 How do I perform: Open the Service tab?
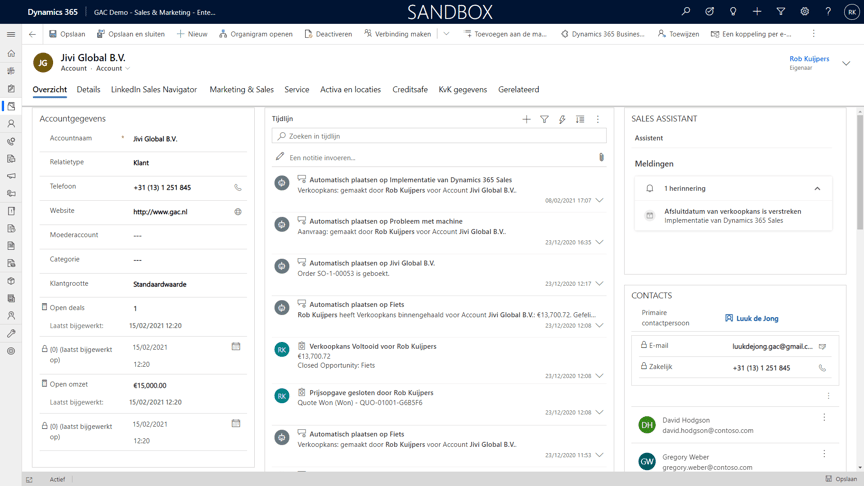296,89
